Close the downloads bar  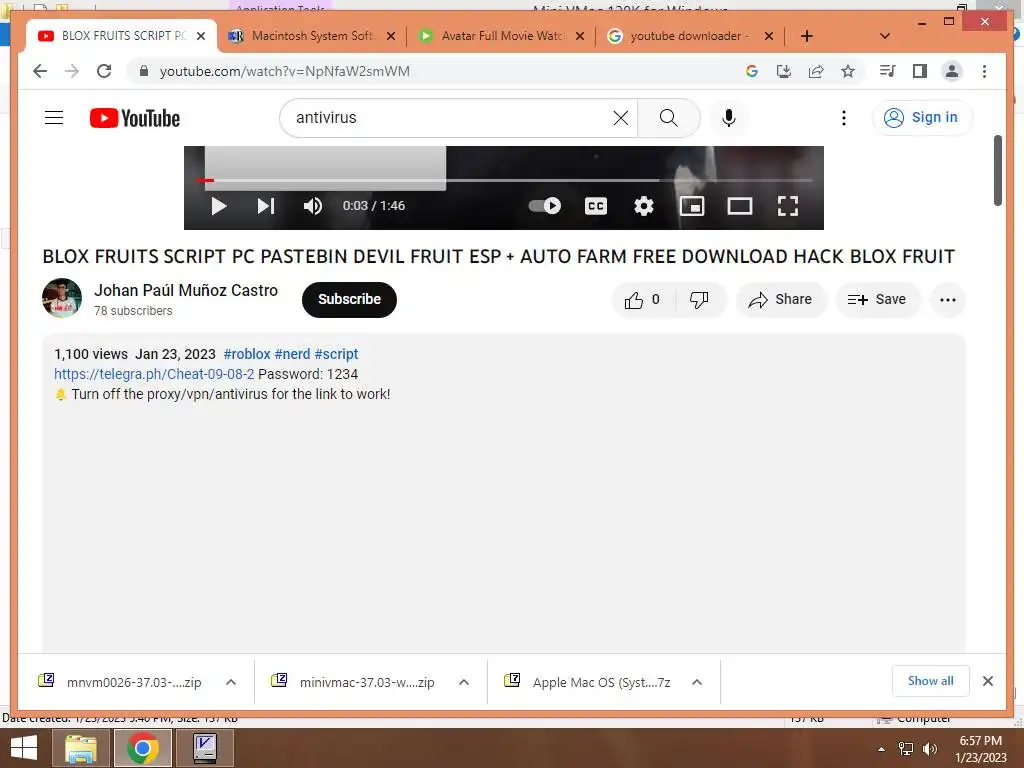click(x=987, y=681)
